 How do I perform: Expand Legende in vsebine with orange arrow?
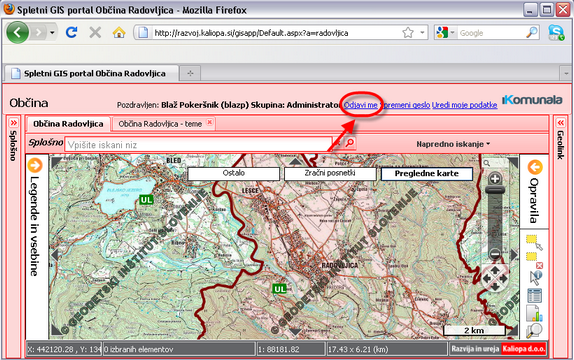pyautogui.click(x=35, y=165)
